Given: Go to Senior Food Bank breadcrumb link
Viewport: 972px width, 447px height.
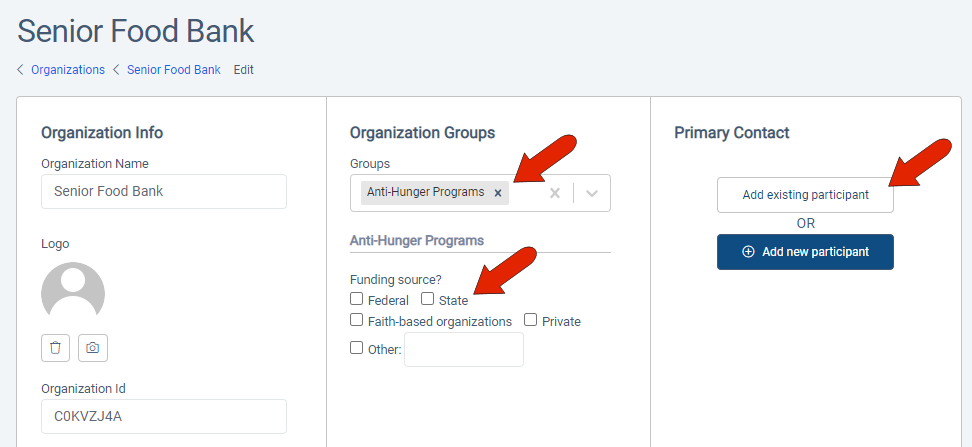Looking at the screenshot, I should pos(174,70).
